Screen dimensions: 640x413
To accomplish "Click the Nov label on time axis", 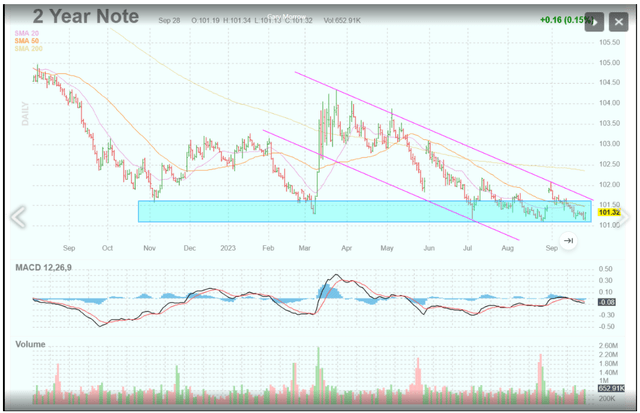I will tap(149, 248).
